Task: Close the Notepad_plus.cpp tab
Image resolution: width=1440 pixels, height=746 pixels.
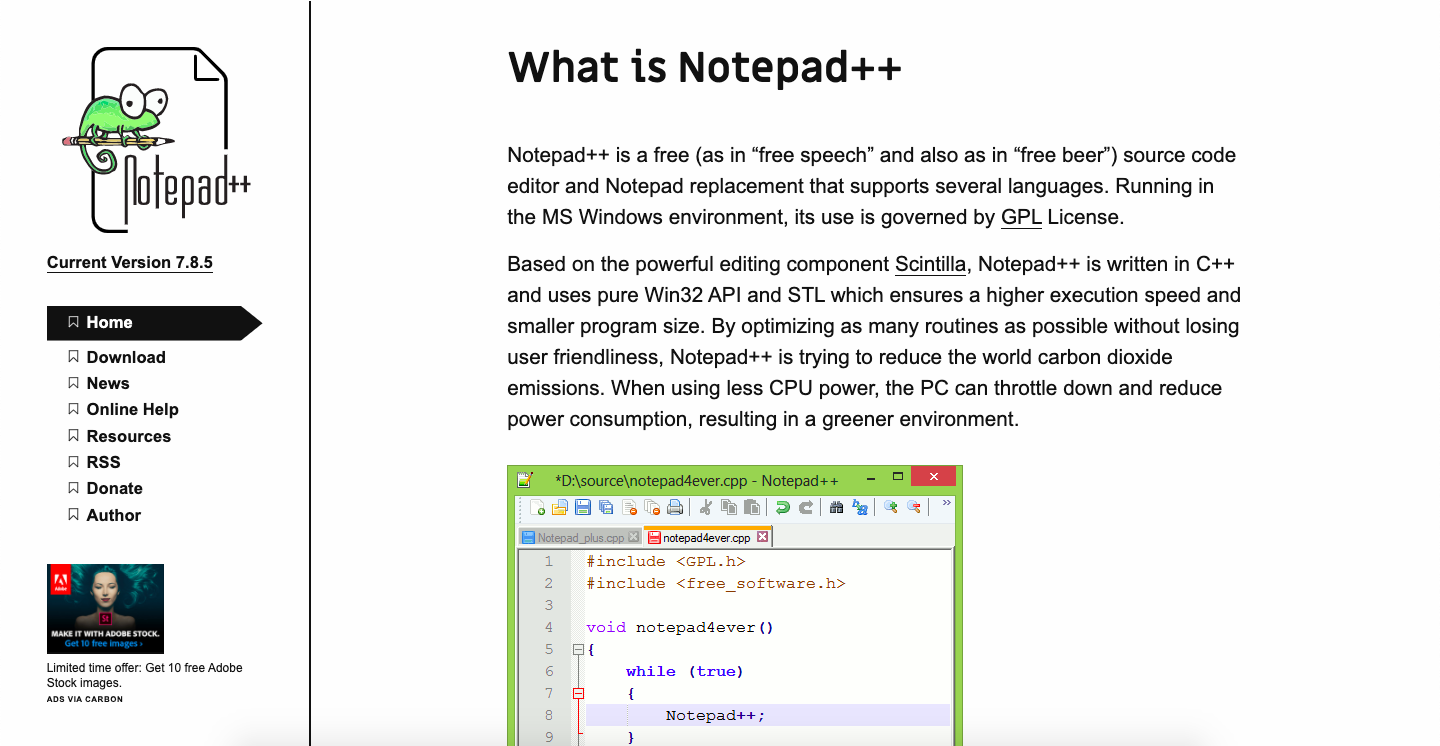Action: (x=633, y=537)
